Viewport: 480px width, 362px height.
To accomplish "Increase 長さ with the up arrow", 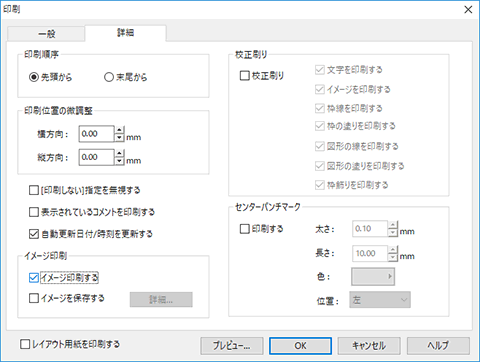I will (393, 249).
